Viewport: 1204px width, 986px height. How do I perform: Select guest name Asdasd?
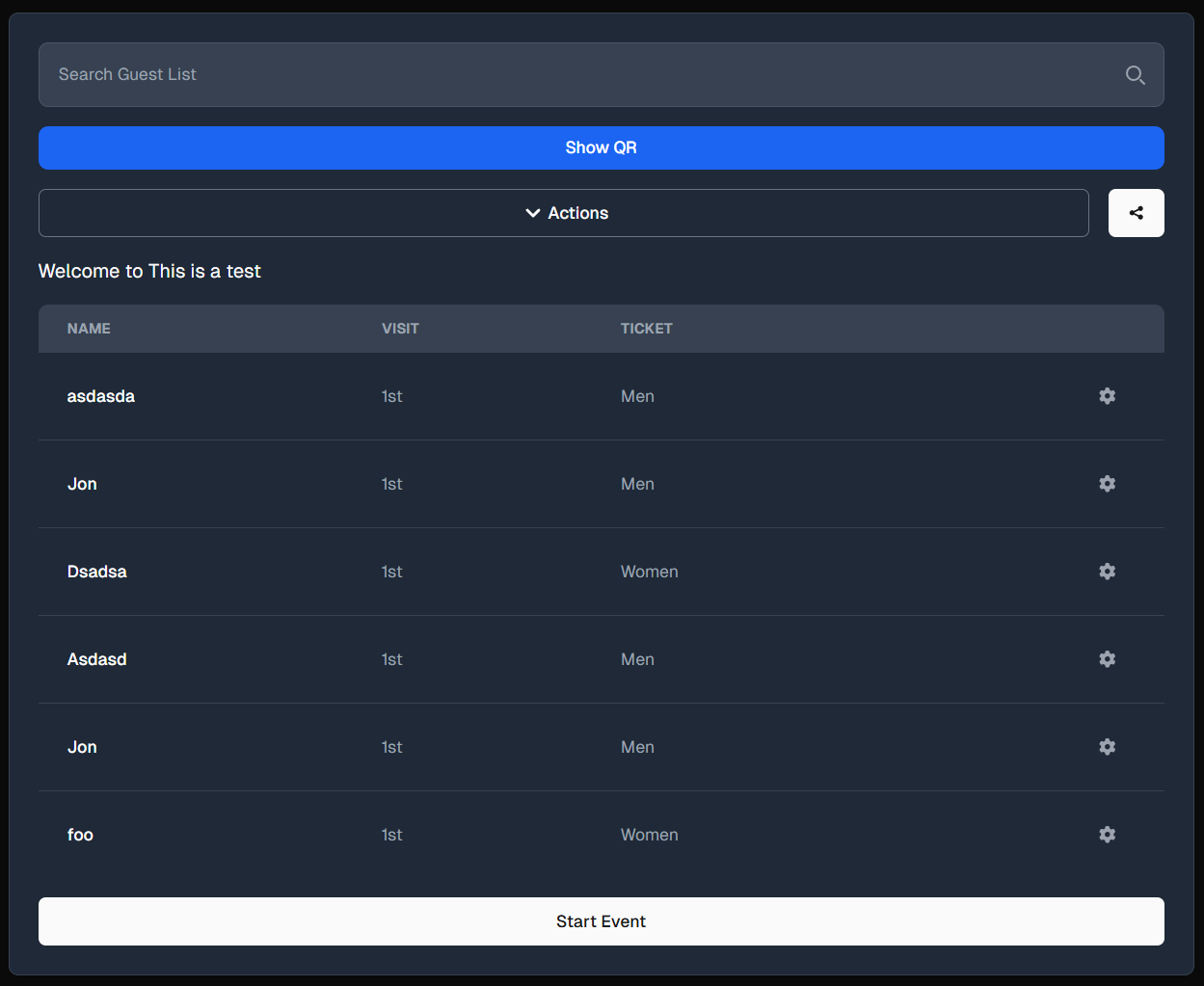(97, 659)
